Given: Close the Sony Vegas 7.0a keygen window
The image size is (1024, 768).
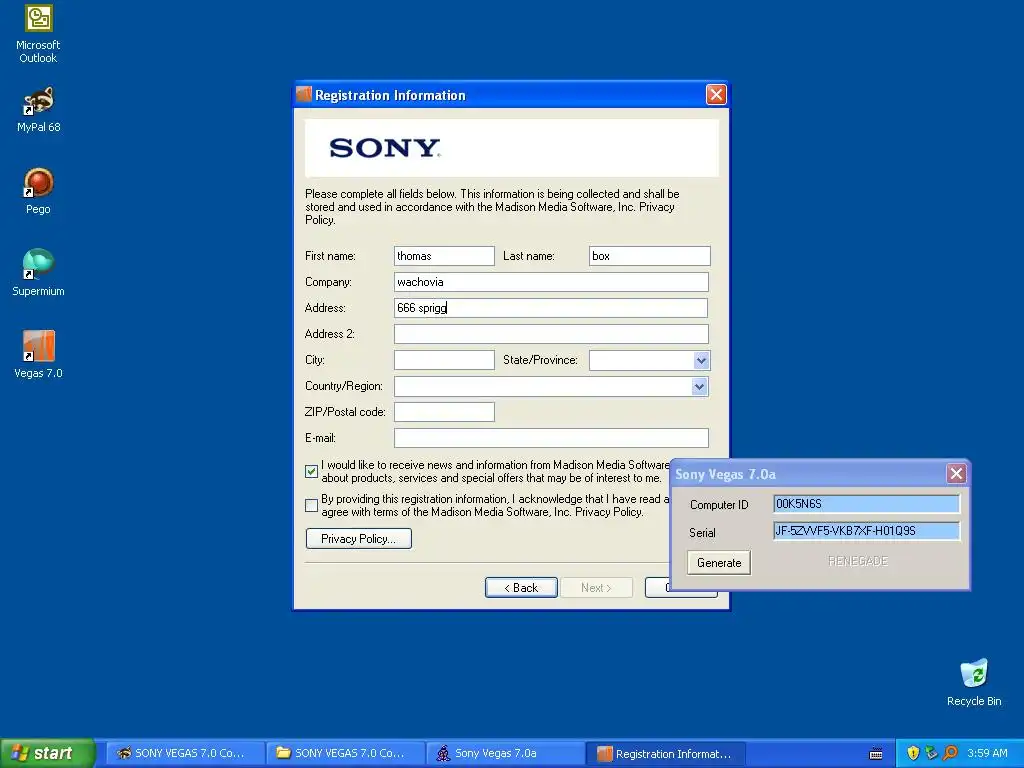Looking at the screenshot, I should pos(956,473).
